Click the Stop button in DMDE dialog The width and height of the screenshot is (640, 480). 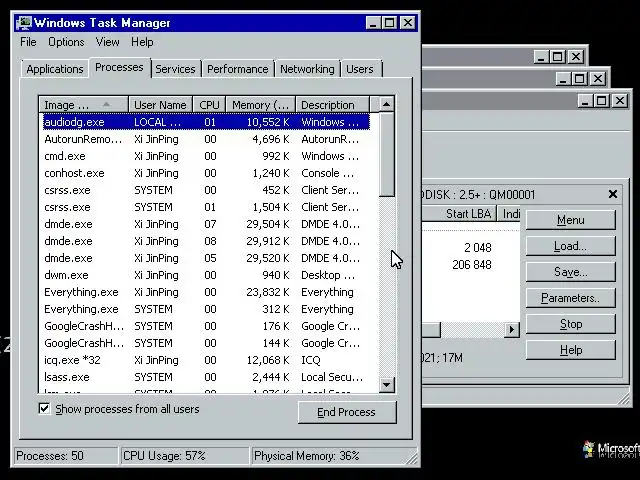(571, 324)
